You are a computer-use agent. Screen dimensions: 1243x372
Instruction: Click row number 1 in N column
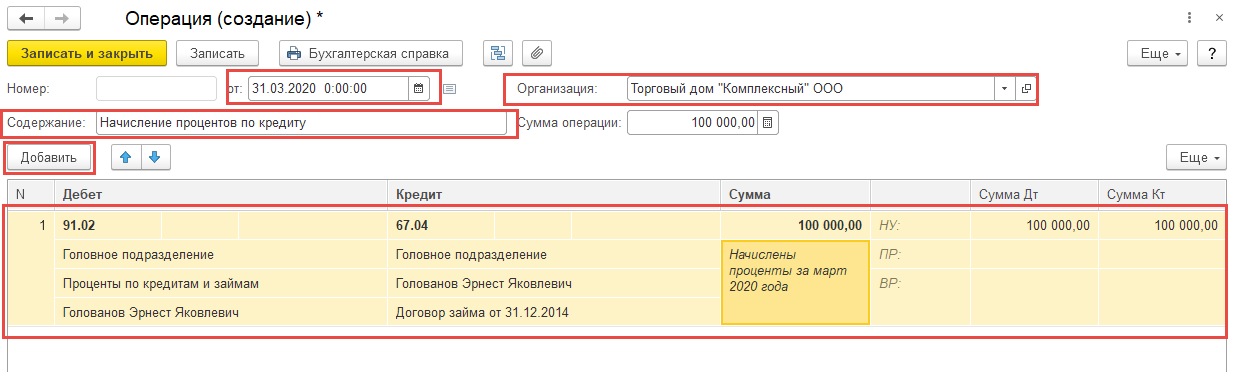[42, 226]
